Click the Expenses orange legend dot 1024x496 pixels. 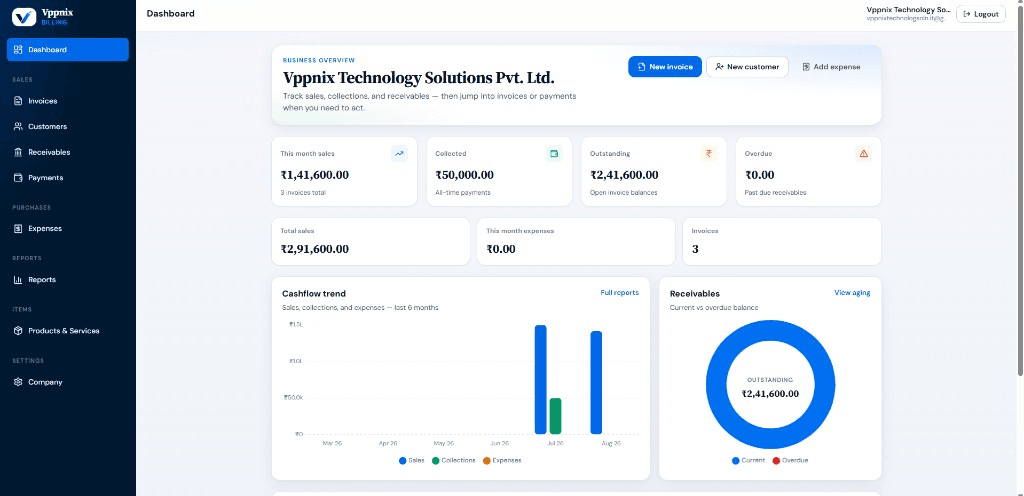pyautogui.click(x=487, y=461)
